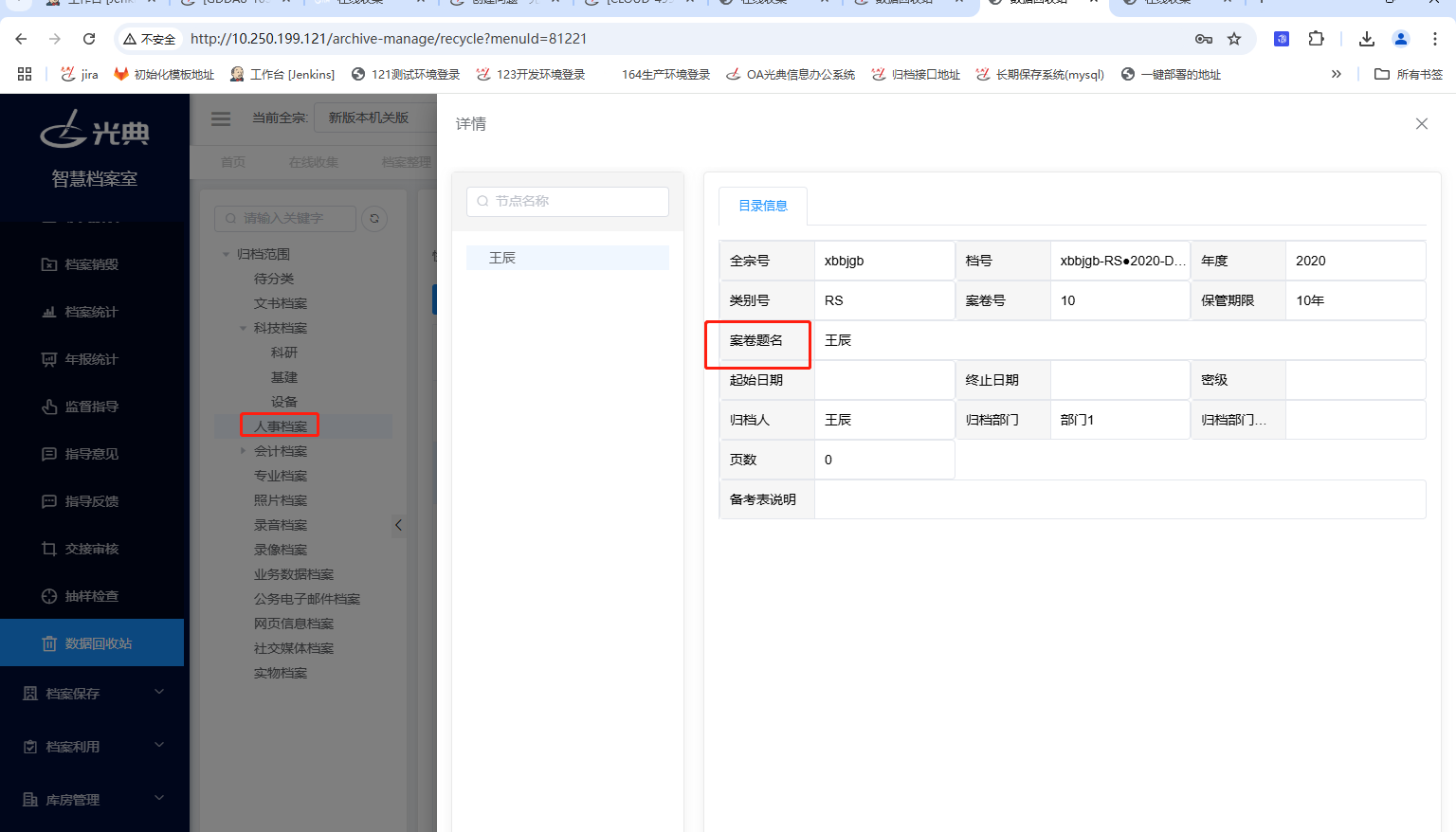
Task: Open the browser extensions puzzle icon
Action: tap(1316, 39)
